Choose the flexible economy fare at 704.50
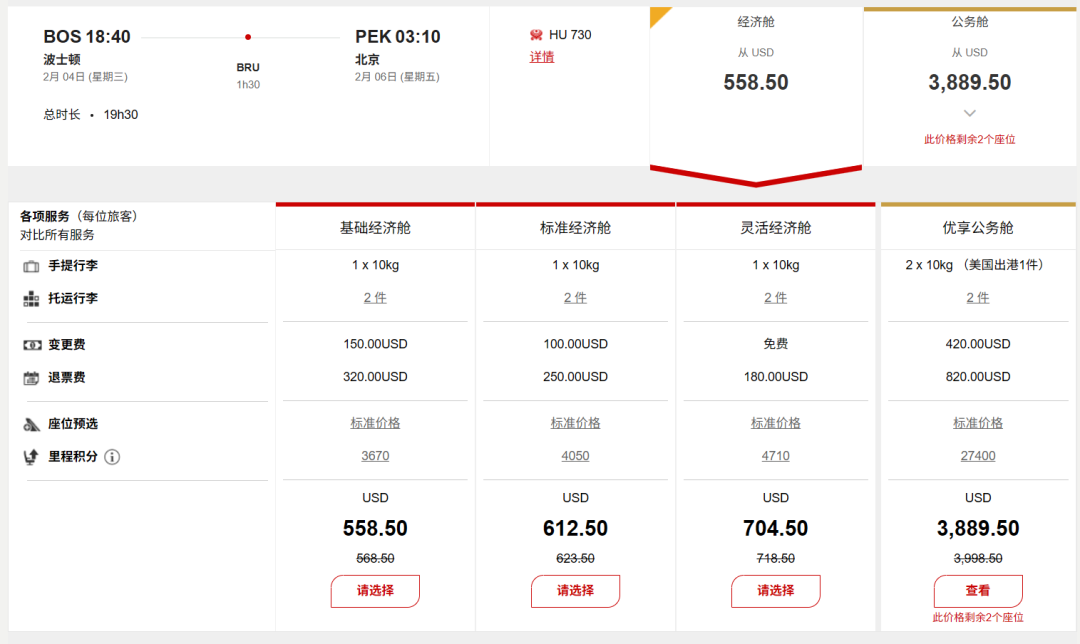This screenshot has height=644, width=1080. point(775,591)
